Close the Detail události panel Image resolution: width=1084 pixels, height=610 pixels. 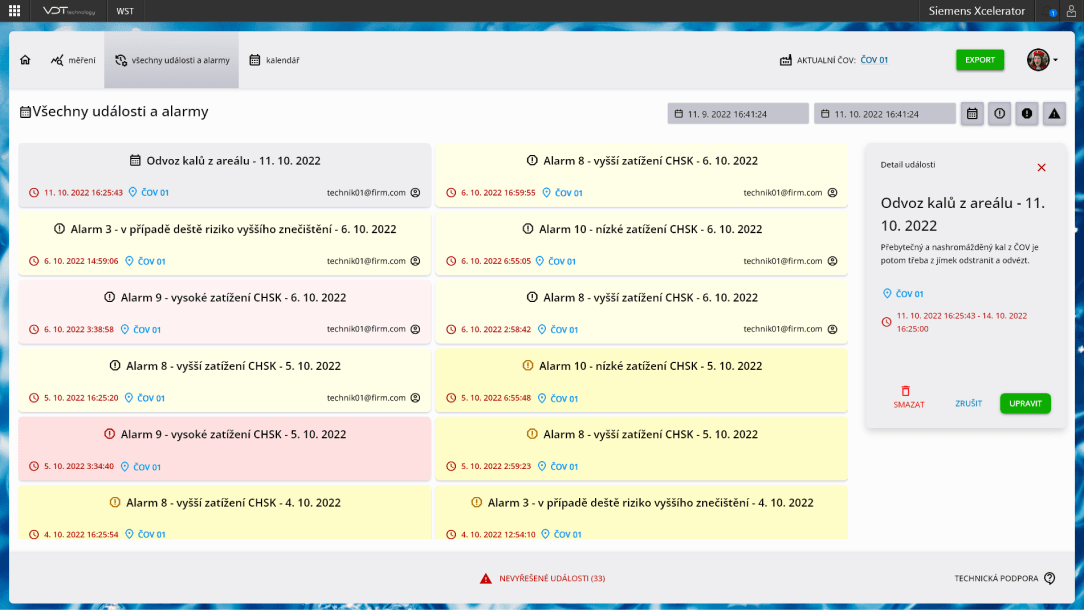(1041, 168)
